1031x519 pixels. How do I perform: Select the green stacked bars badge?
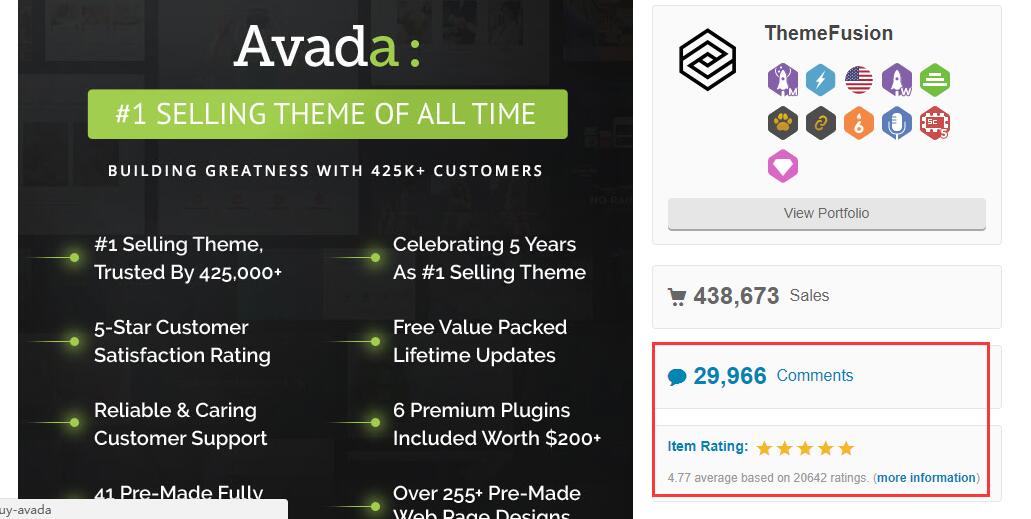point(935,80)
